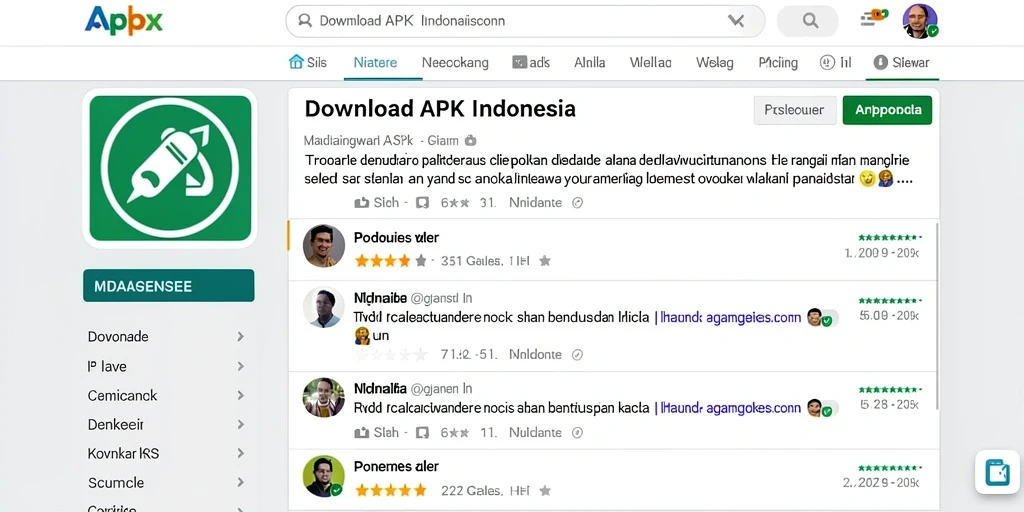The width and height of the screenshot is (1024, 512).
Task: Click the large green app icon
Action: (170, 168)
